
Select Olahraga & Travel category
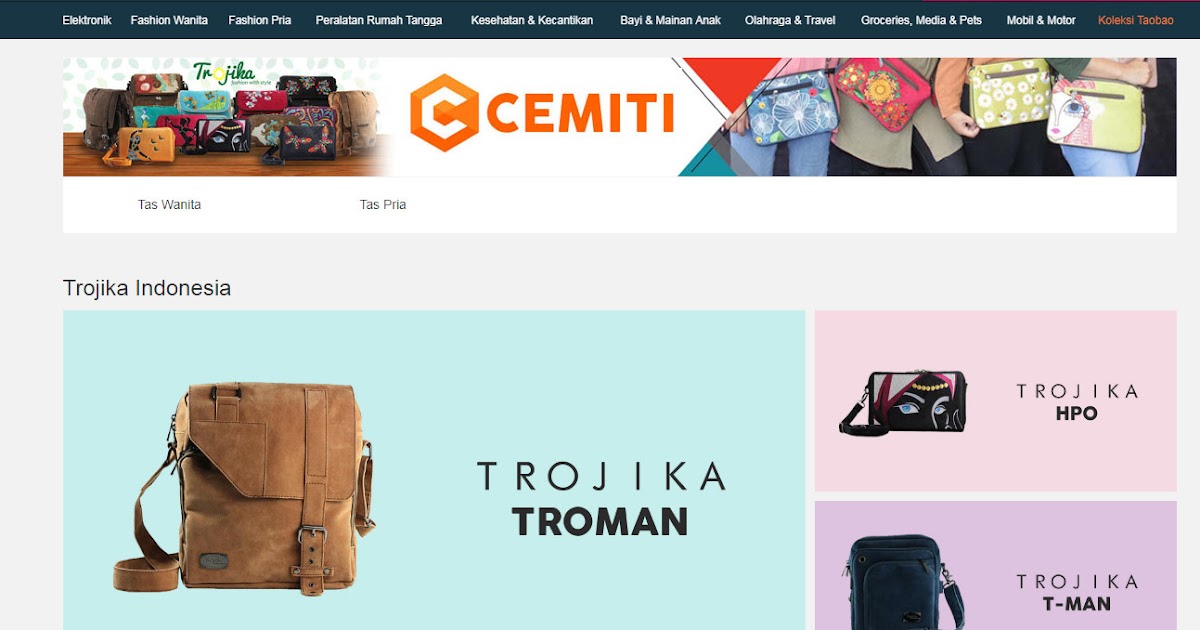point(791,20)
